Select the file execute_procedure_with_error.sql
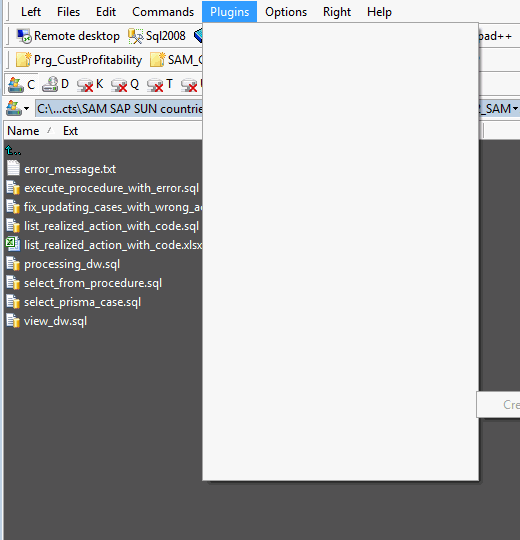Screen dimensions: 520x540 pos(112,188)
